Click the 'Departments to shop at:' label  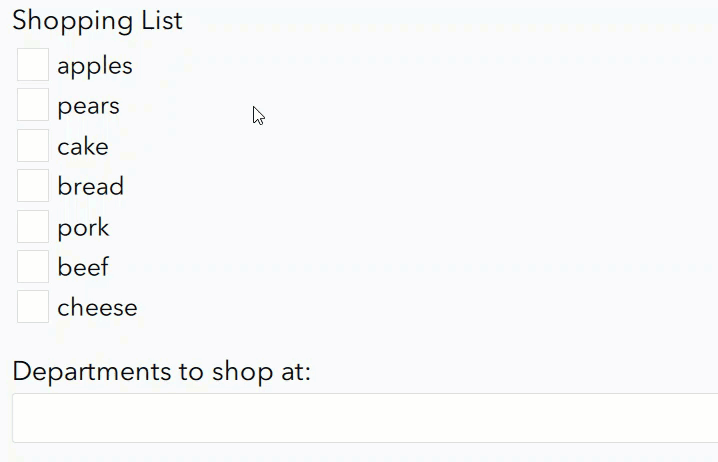coord(162,372)
